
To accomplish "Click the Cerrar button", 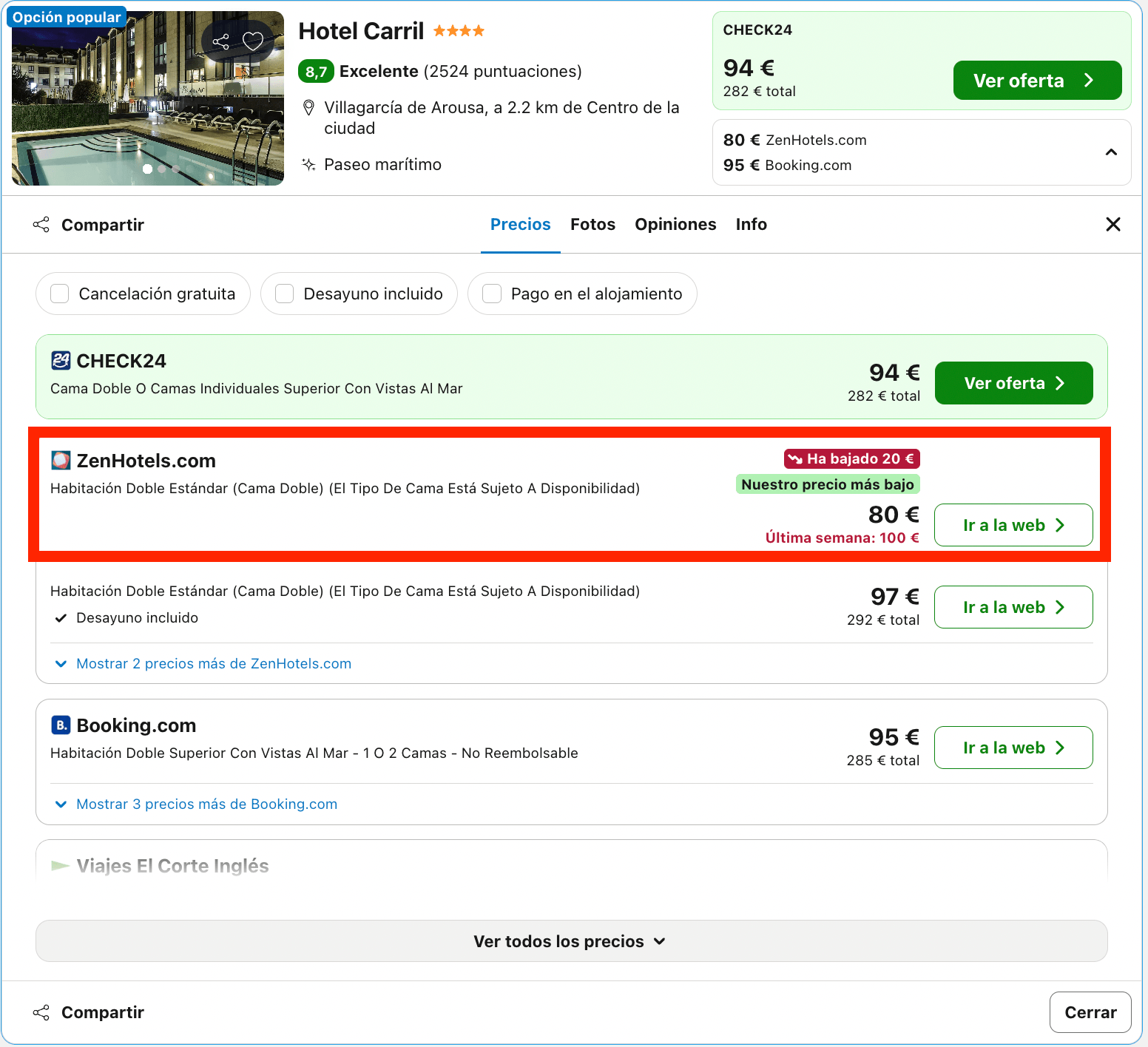I will (1090, 1012).
